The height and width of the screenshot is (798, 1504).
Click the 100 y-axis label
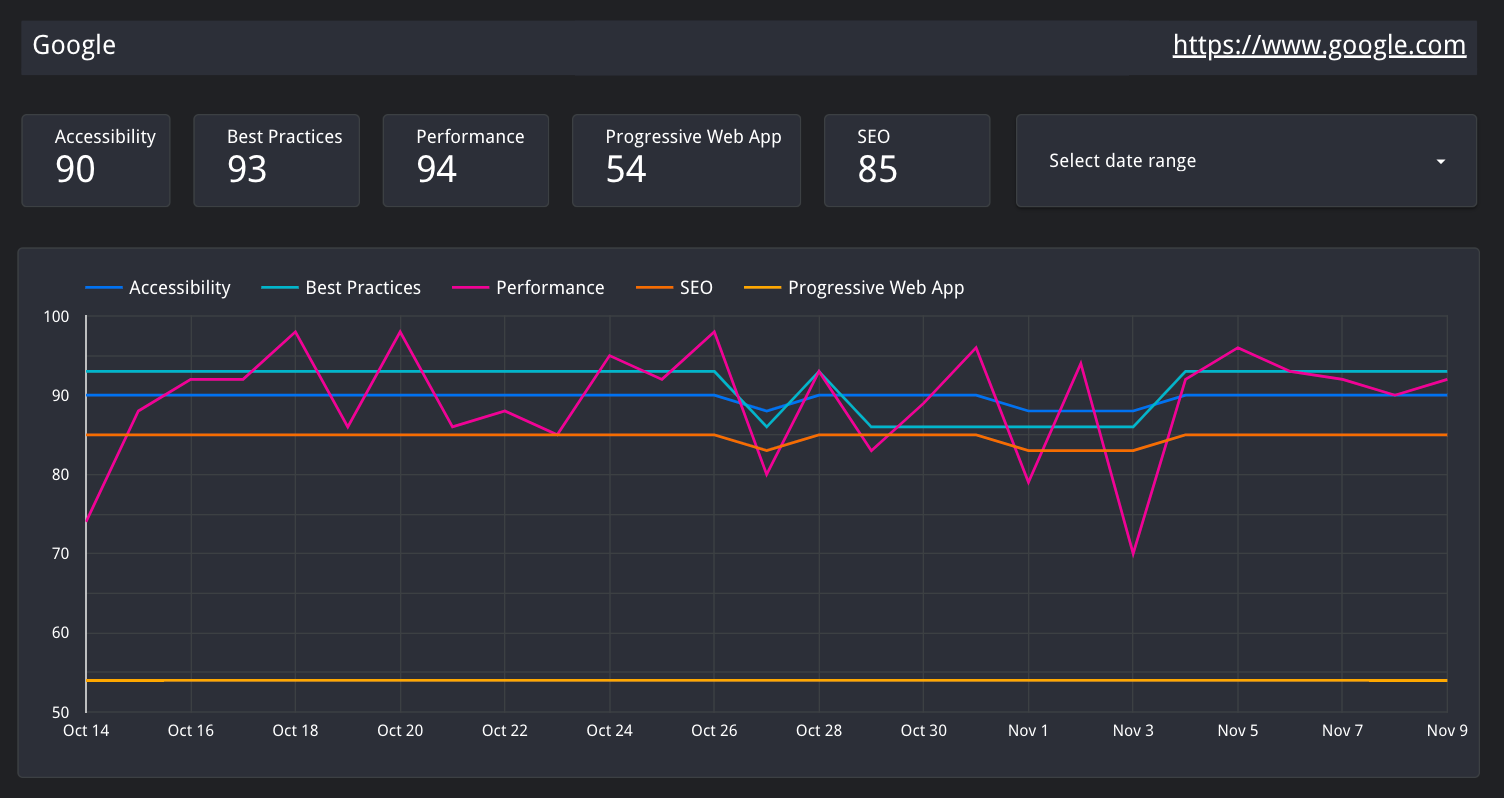56,317
